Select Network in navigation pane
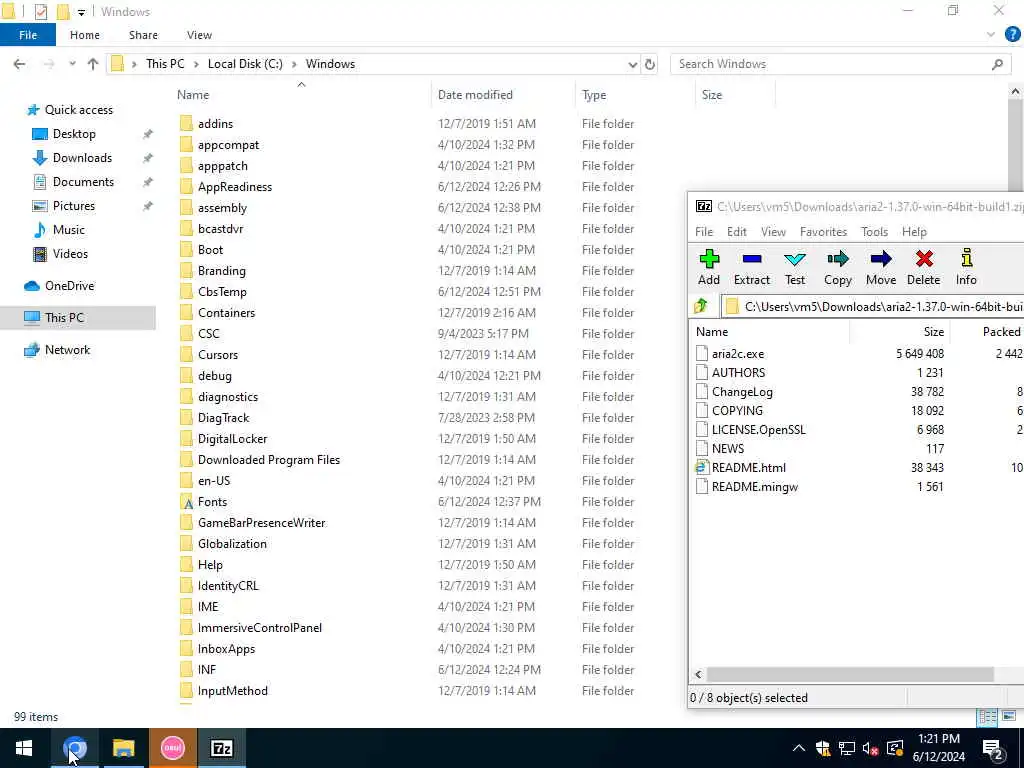The image size is (1024, 768). click(67, 350)
